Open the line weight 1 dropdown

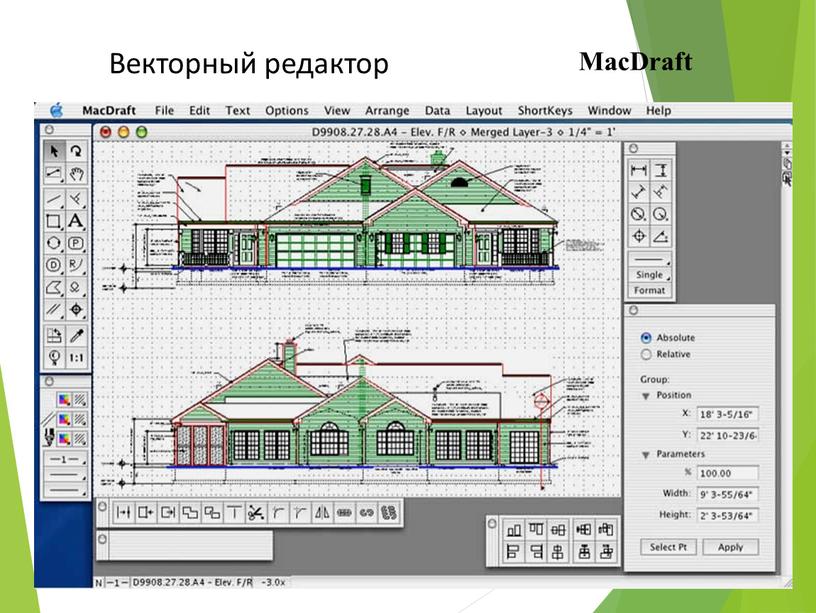(65, 459)
